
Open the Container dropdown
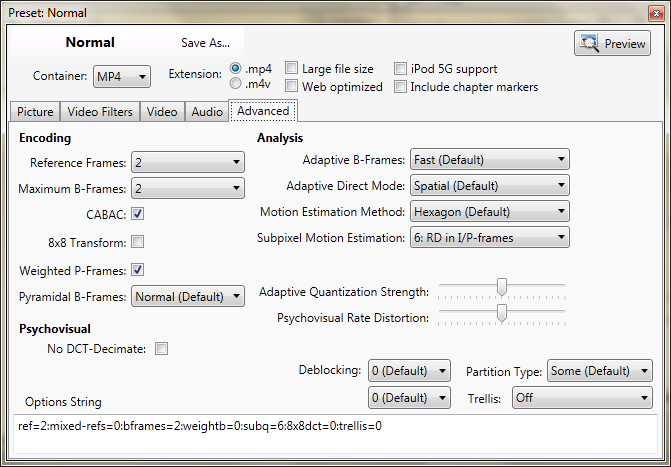click(x=122, y=77)
